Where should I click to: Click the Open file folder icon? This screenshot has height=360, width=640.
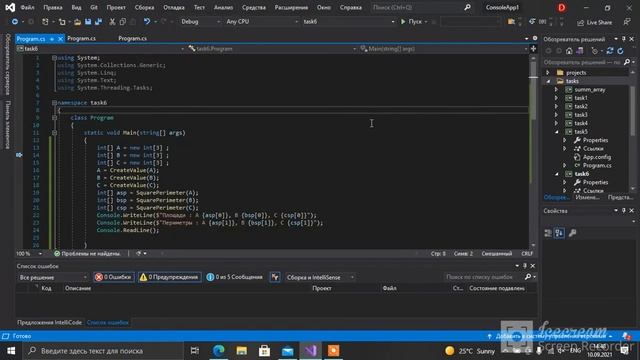(77, 22)
